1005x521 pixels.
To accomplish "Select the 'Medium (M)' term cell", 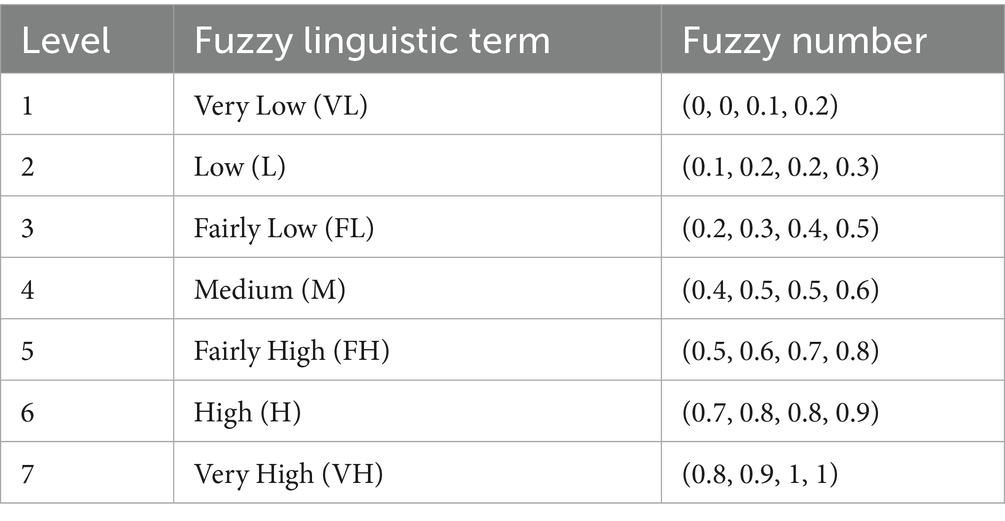I will (x=268, y=289).
